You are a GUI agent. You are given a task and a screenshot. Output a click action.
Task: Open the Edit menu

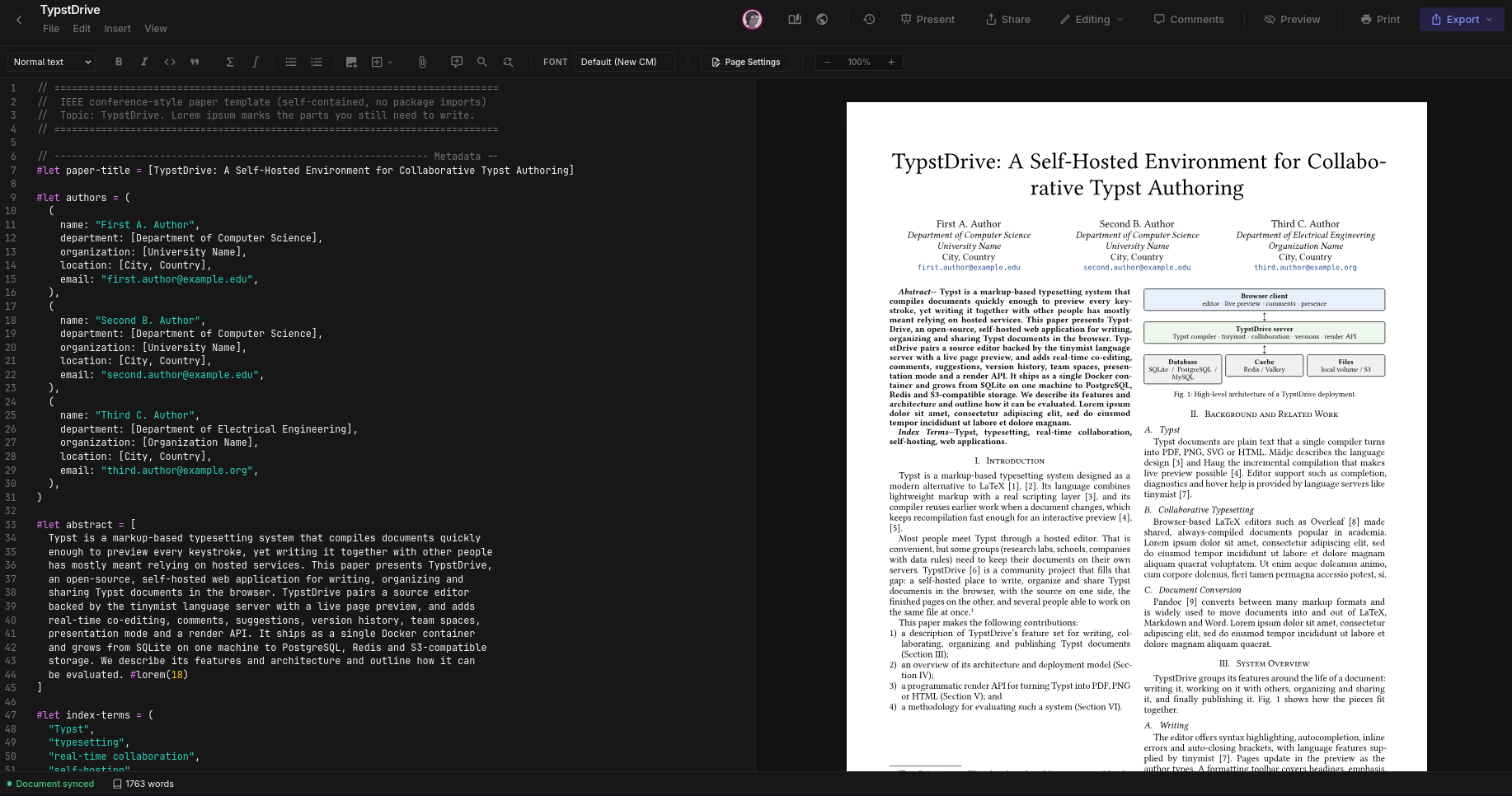point(82,29)
